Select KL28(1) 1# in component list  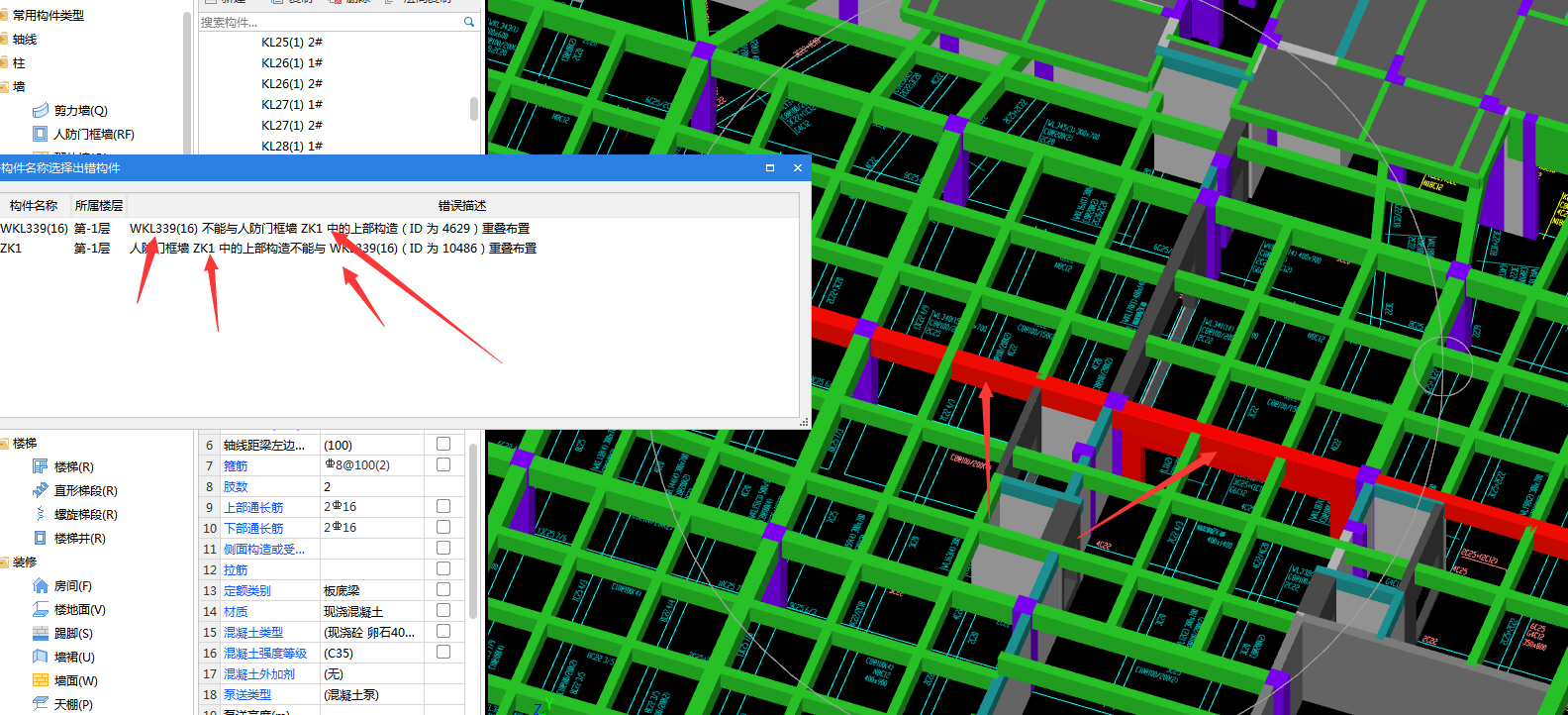click(292, 146)
